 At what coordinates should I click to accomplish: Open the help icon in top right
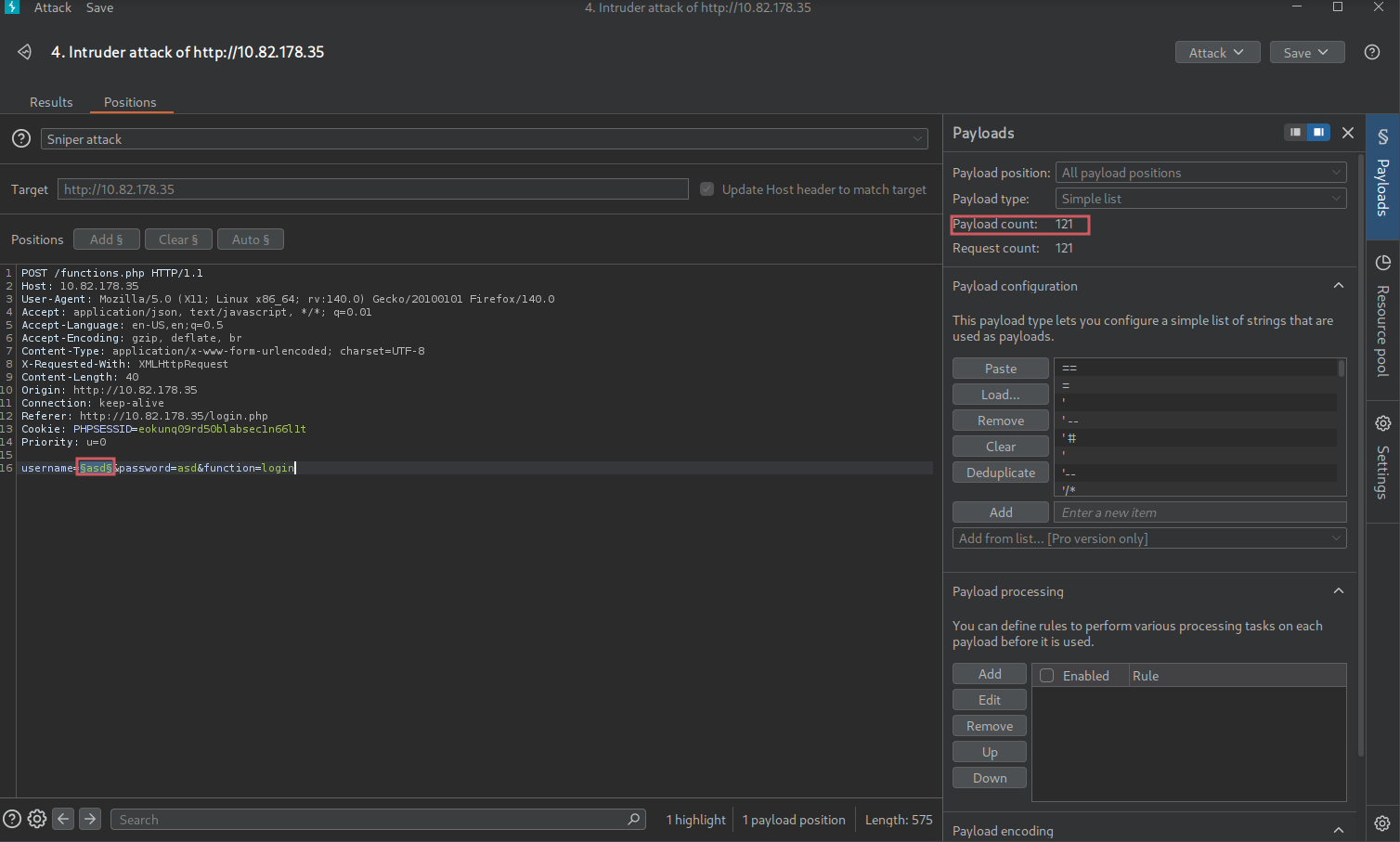coord(1371,52)
